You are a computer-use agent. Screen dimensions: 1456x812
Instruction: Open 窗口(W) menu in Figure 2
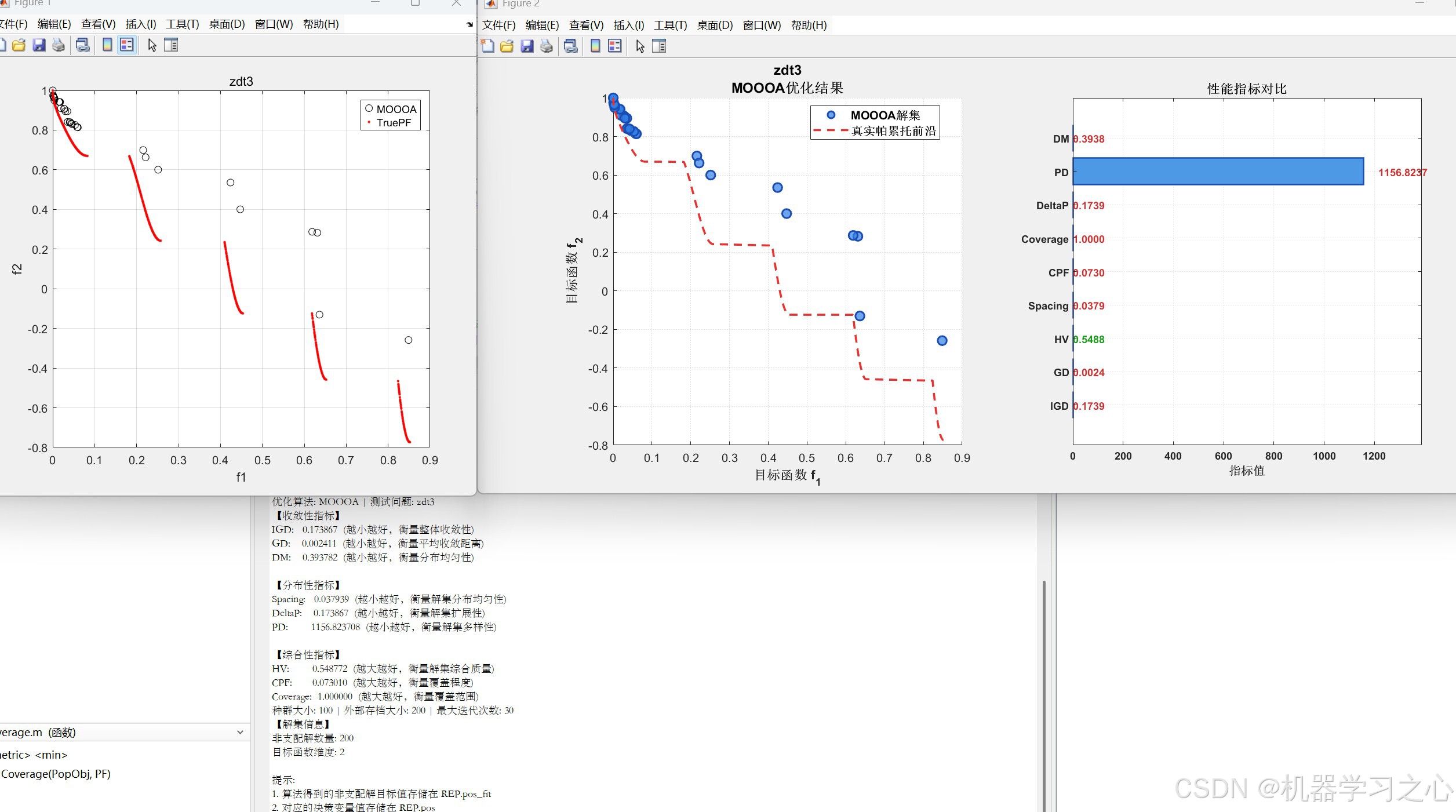pos(762,25)
